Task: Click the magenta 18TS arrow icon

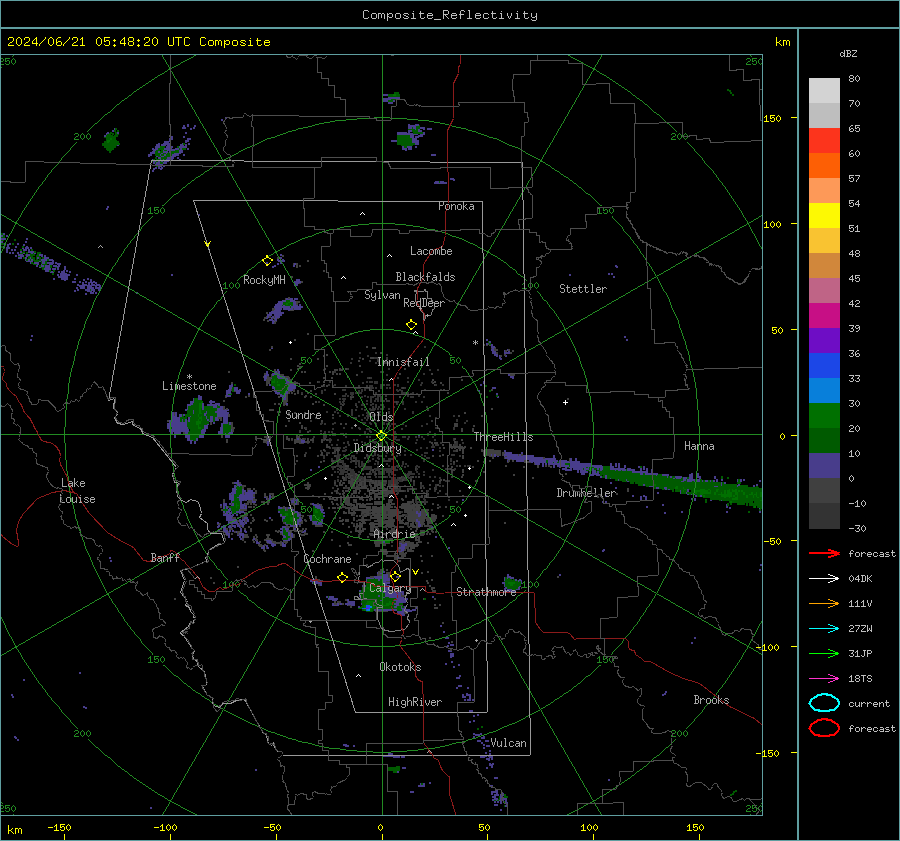Action: (824, 679)
